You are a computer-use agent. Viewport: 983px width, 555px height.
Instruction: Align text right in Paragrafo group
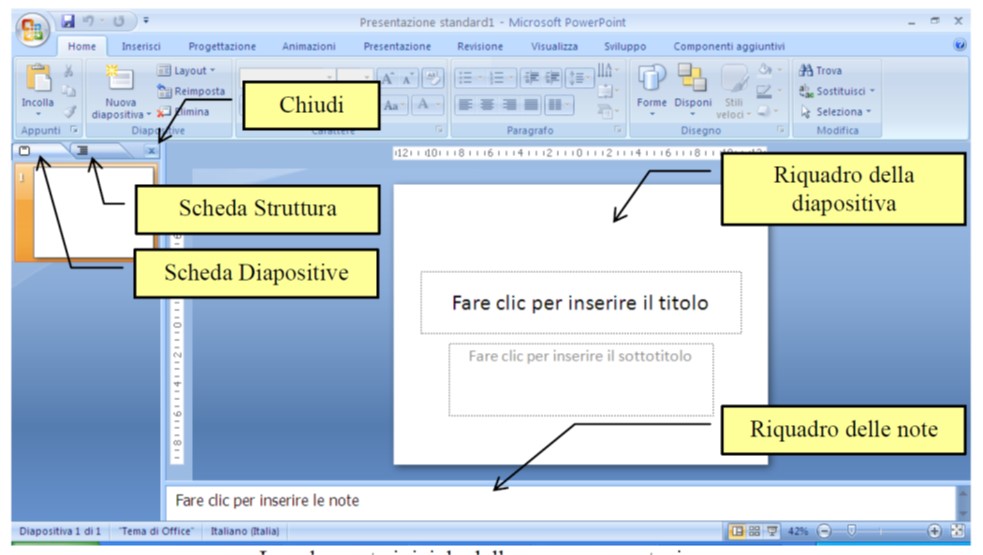pyautogui.click(x=509, y=105)
